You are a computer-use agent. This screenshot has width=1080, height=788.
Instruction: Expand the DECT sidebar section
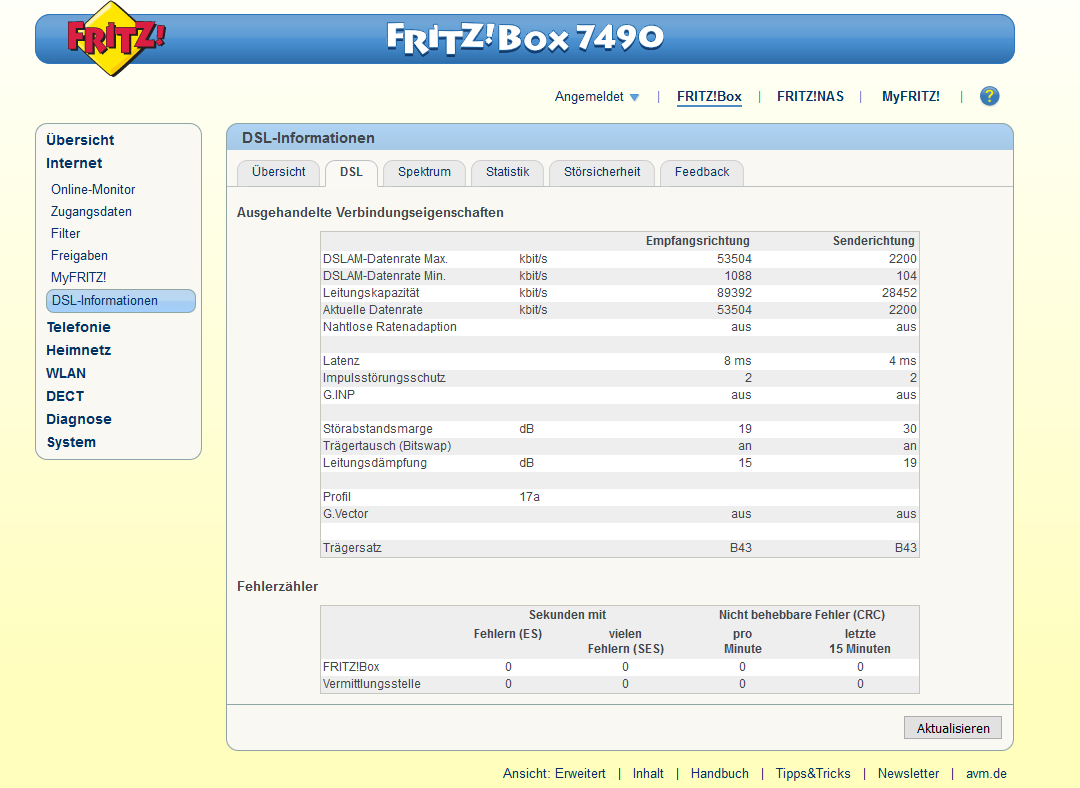[65, 396]
